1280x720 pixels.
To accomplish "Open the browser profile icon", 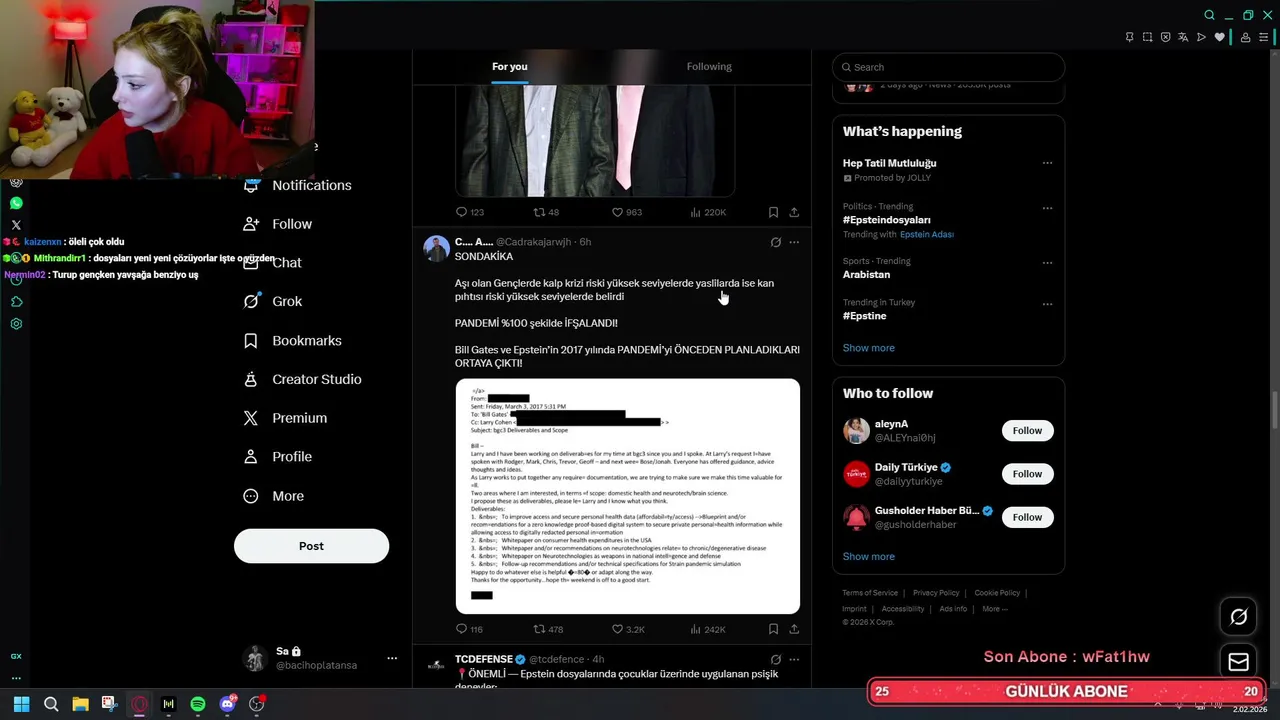I will coord(1245,37).
